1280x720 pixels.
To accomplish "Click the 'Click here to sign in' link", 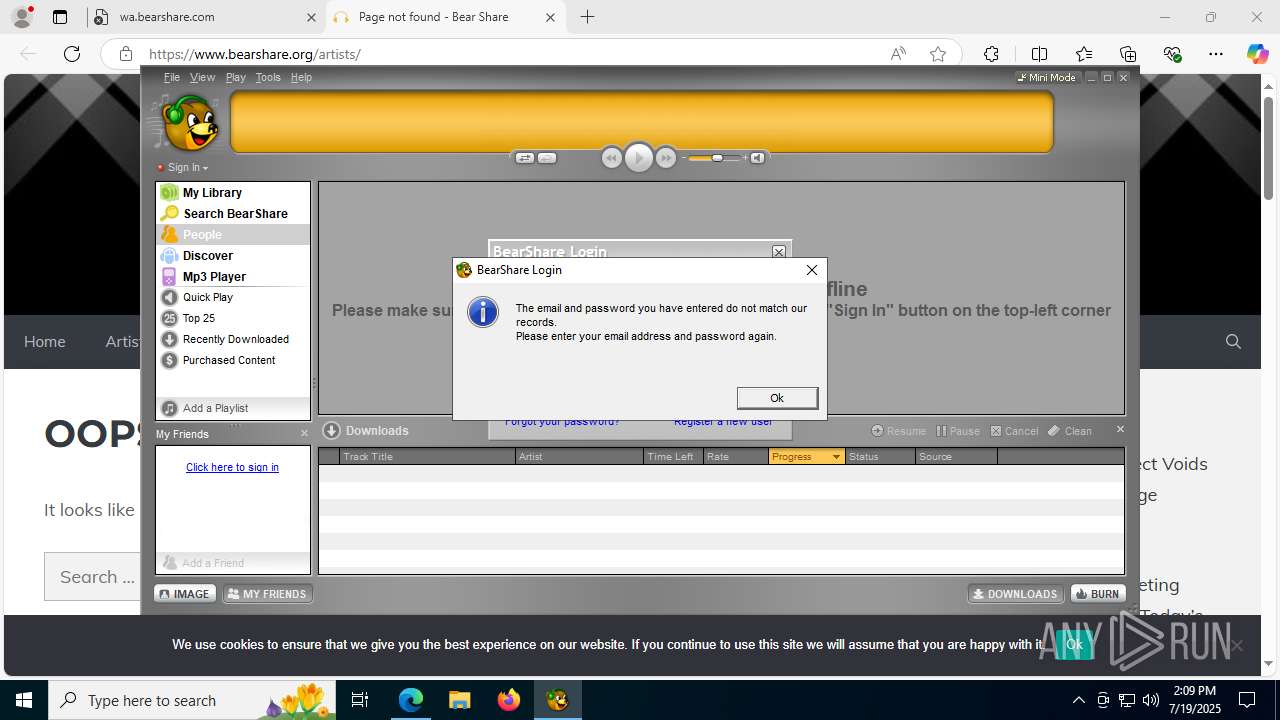I will coord(232,467).
